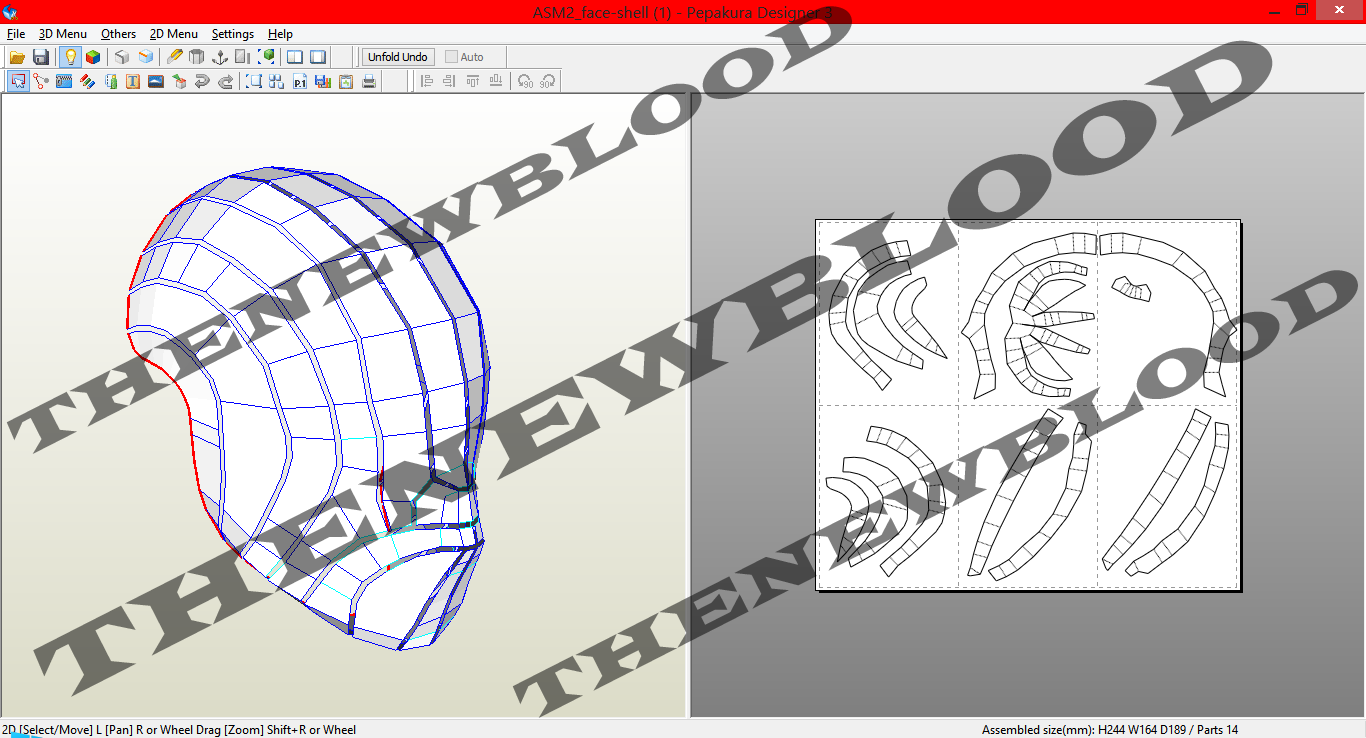The width and height of the screenshot is (1366, 738).
Task: Open a file with the folder icon
Action: (17, 57)
